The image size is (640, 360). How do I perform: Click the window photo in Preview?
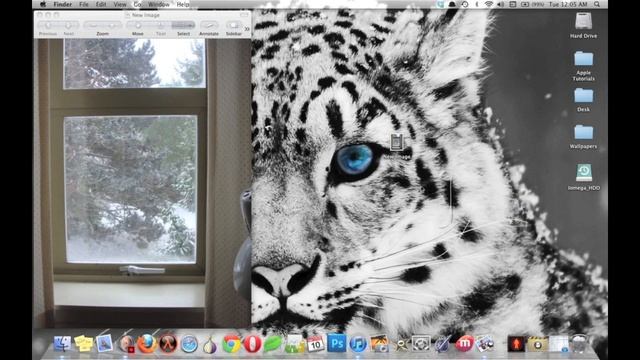coord(142,182)
